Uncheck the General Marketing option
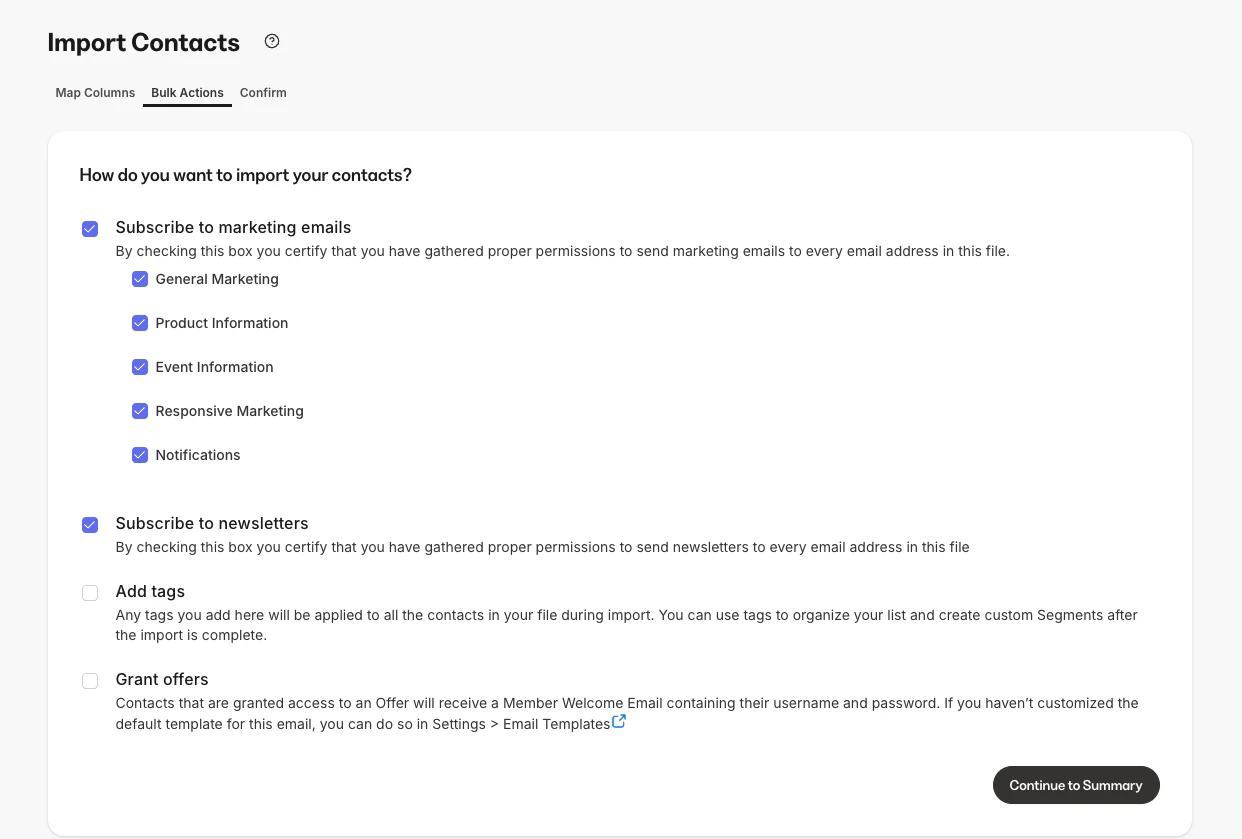The image size is (1242, 839). 140,279
